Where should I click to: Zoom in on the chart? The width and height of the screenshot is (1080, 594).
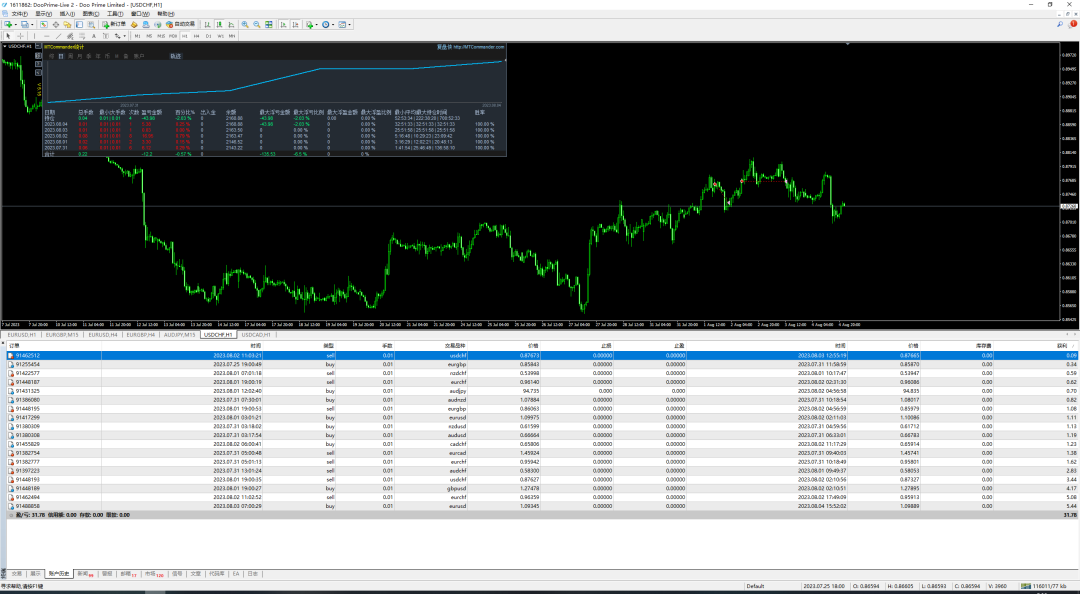pyautogui.click(x=245, y=24)
